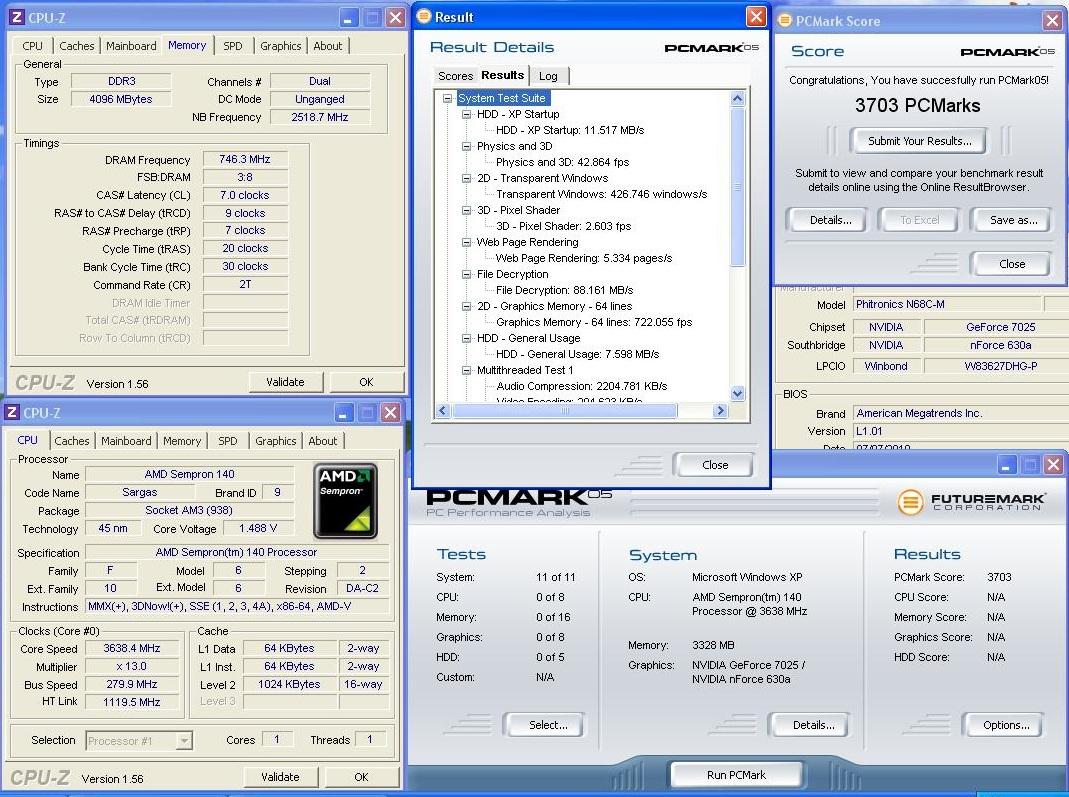Collapse the 2D - Transparent Windows node
The width and height of the screenshot is (1069, 797).
[x=466, y=179]
